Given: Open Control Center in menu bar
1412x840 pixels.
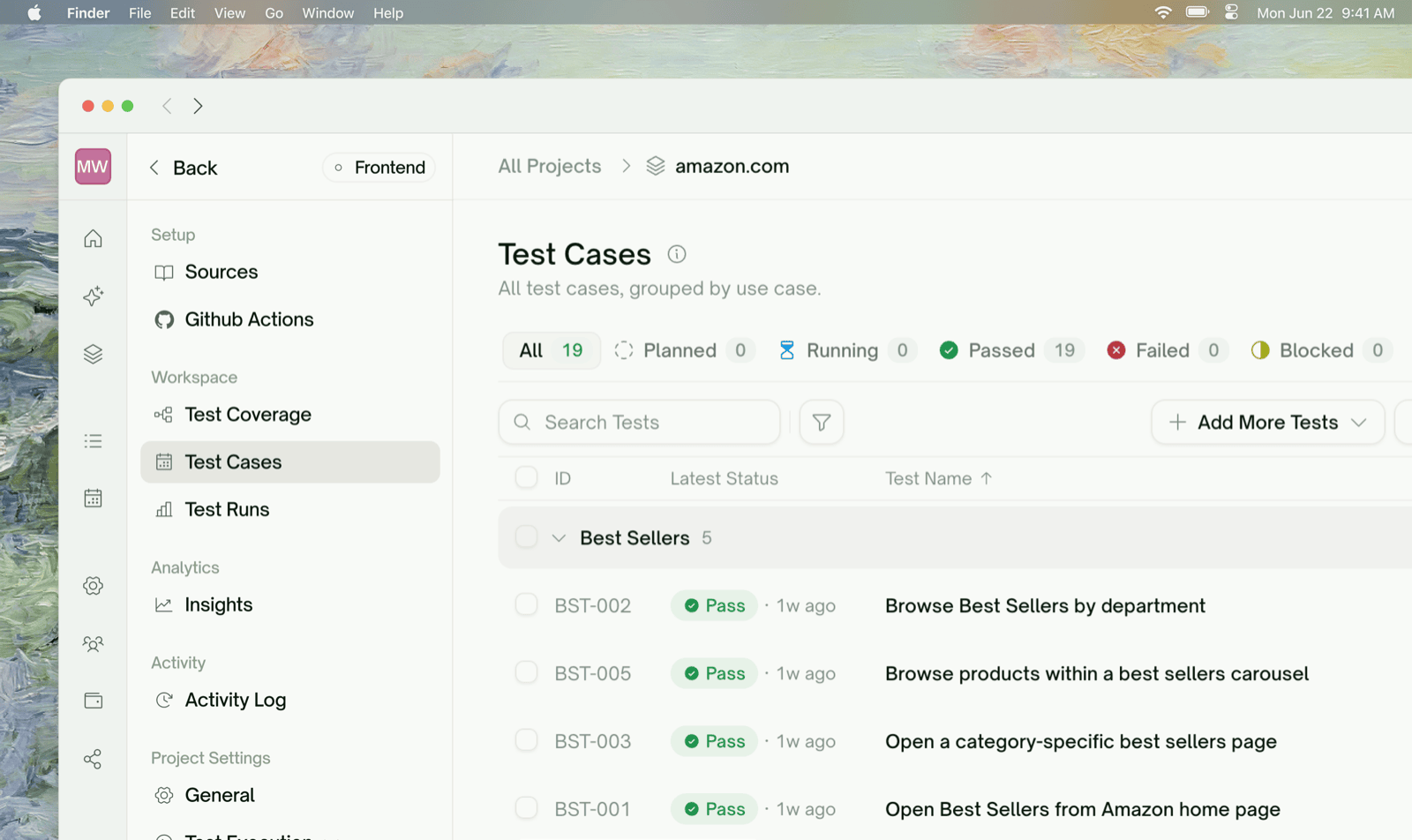Looking at the screenshot, I should [1231, 12].
